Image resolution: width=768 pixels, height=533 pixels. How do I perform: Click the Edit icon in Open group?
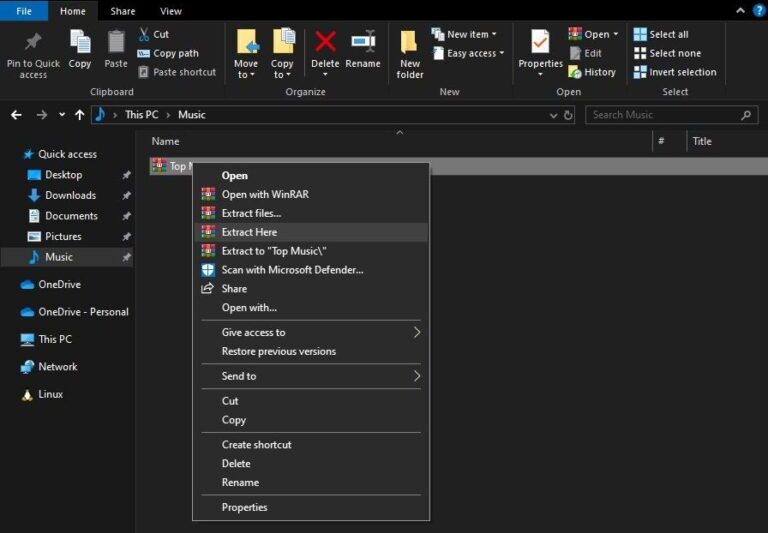[576, 53]
